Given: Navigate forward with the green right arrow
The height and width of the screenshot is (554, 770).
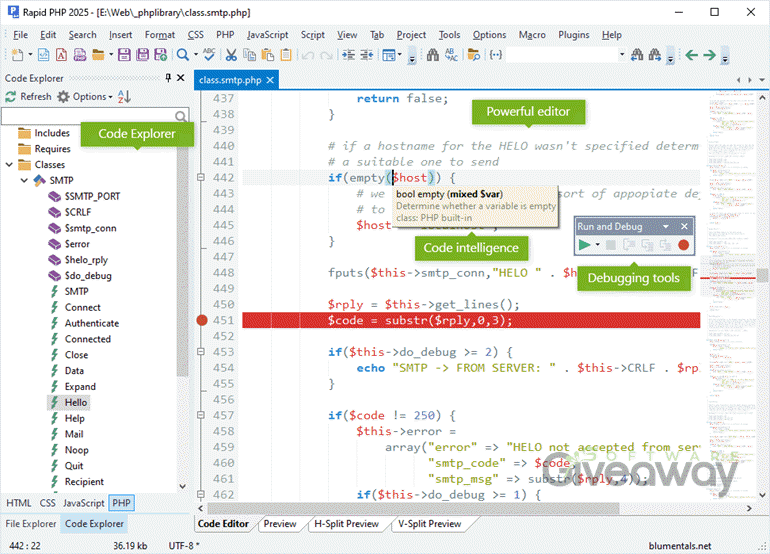Looking at the screenshot, I should [709, 55].
